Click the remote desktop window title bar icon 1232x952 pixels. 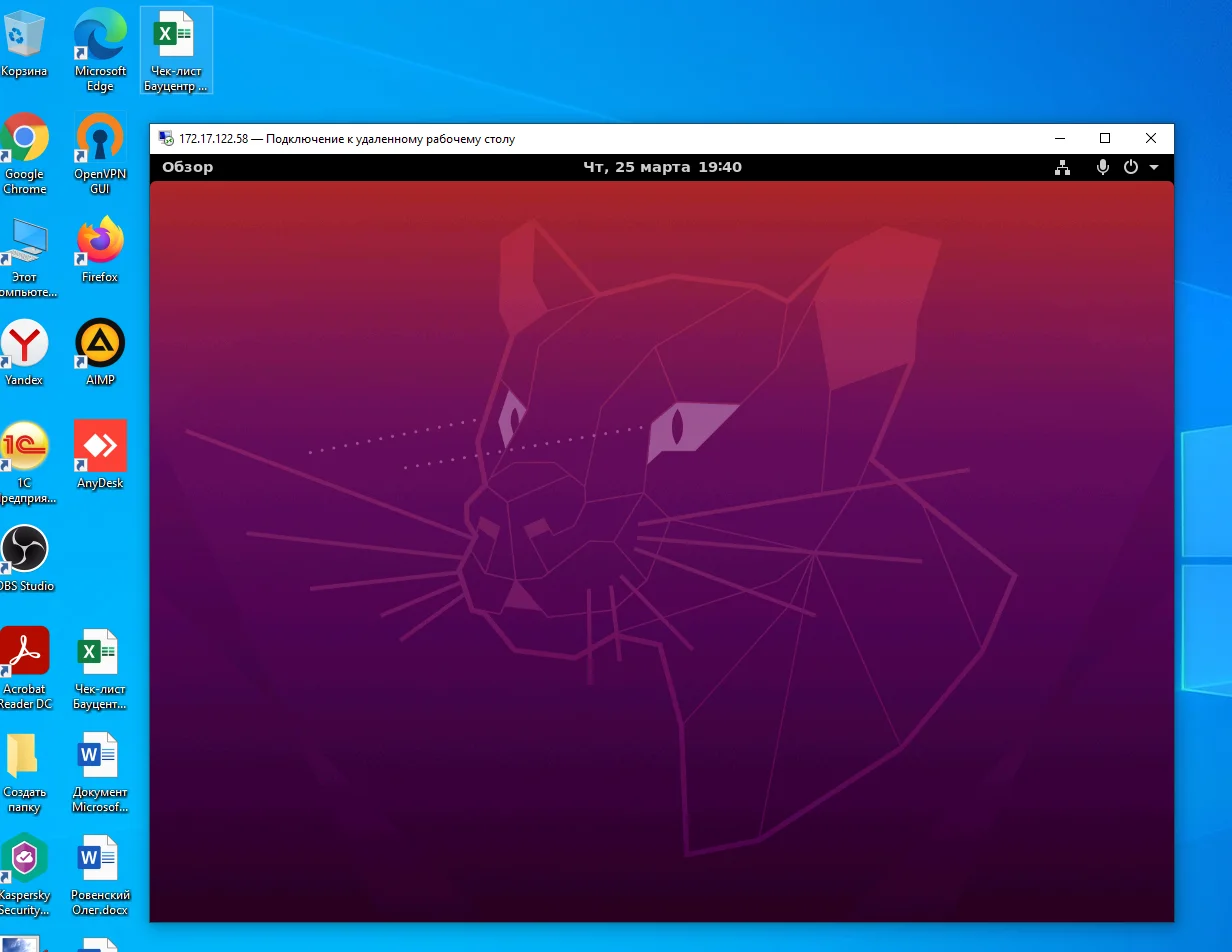pyautogui.click(x=164, y=139)
